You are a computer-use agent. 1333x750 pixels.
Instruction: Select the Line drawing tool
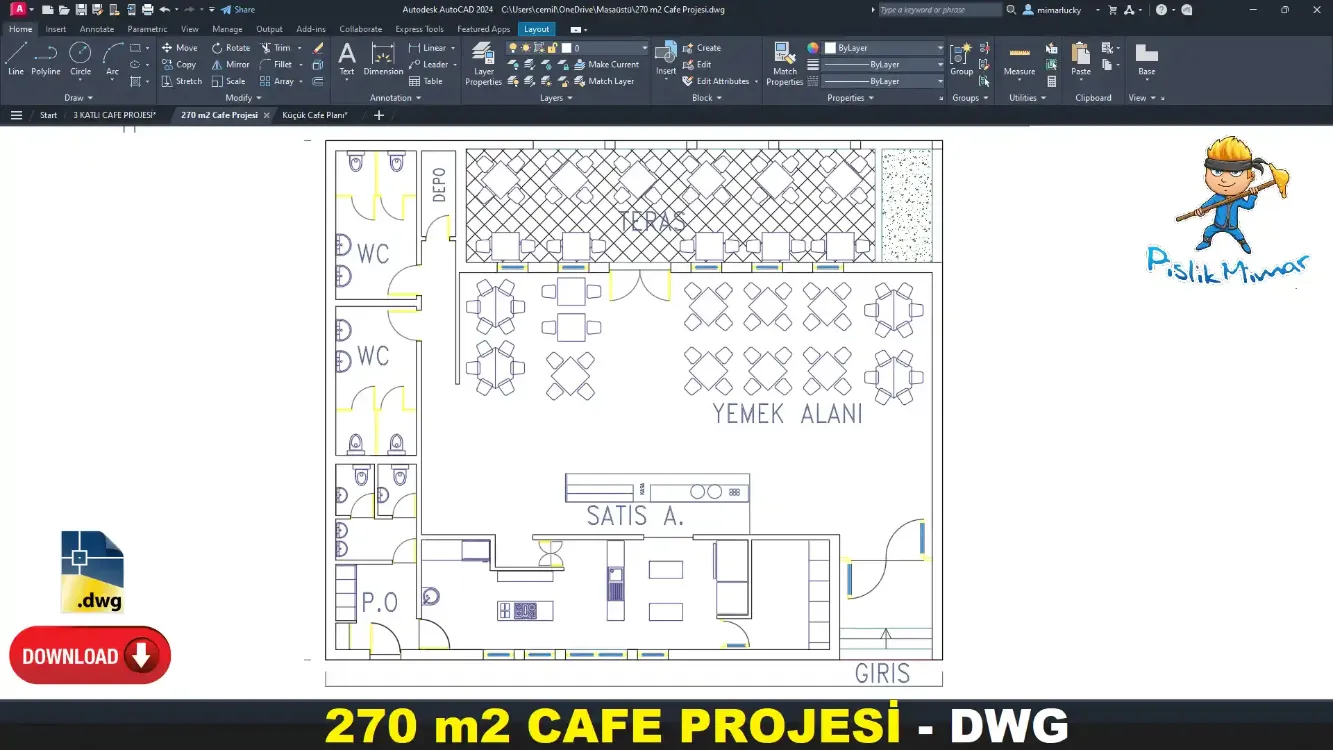tap(16, 59)
